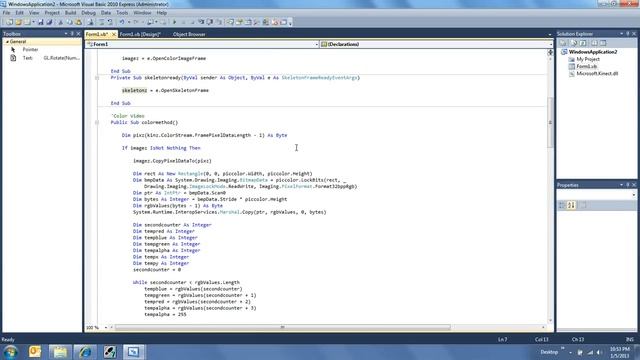
Task: Open Internet Explorer from taskbar
Action: pyautogui.click(x=85, y=352)
